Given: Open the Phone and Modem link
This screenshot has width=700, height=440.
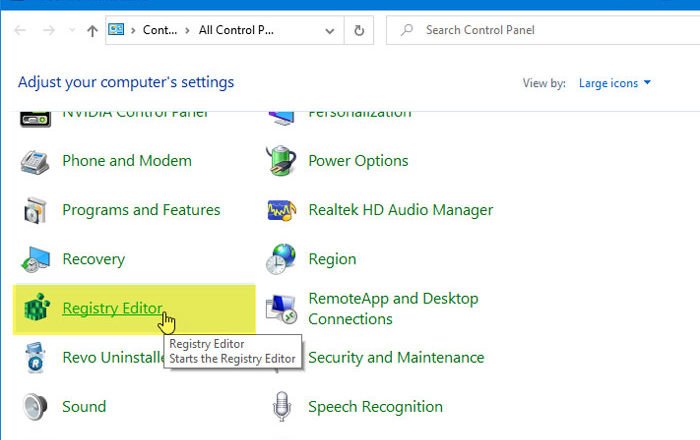Looking at the screenshot, I should pos(127,161).
